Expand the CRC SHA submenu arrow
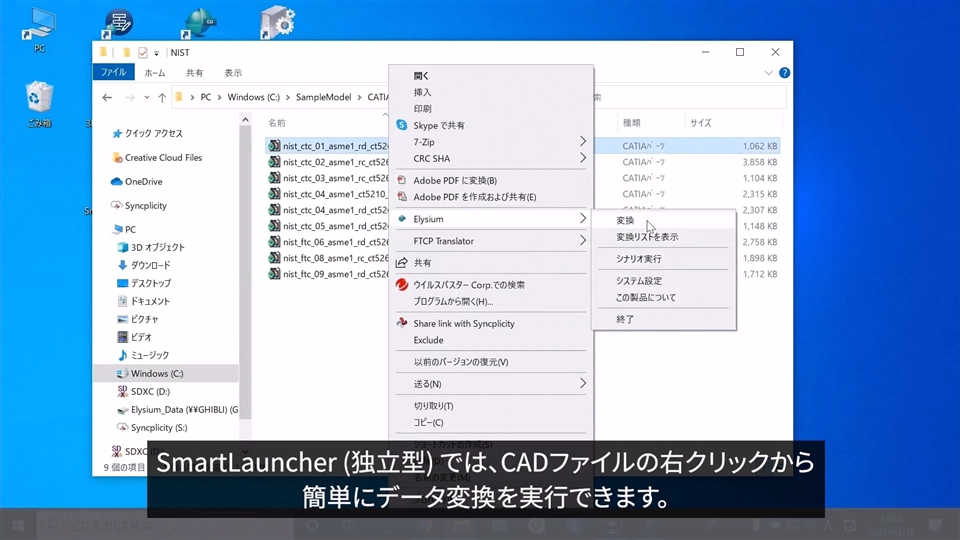The image size is (960, 540). (x=582, y=158)
